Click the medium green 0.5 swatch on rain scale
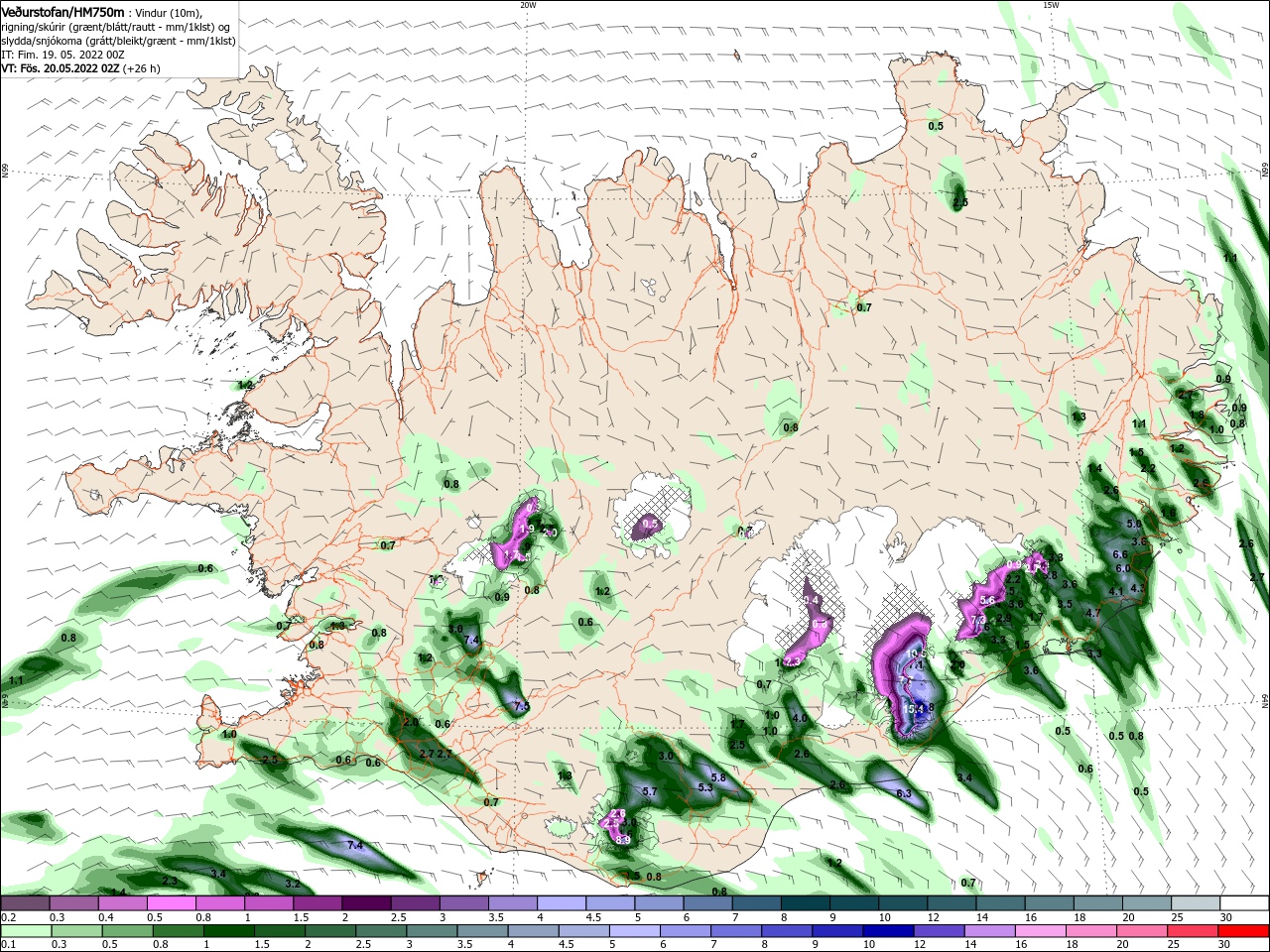 127,931
